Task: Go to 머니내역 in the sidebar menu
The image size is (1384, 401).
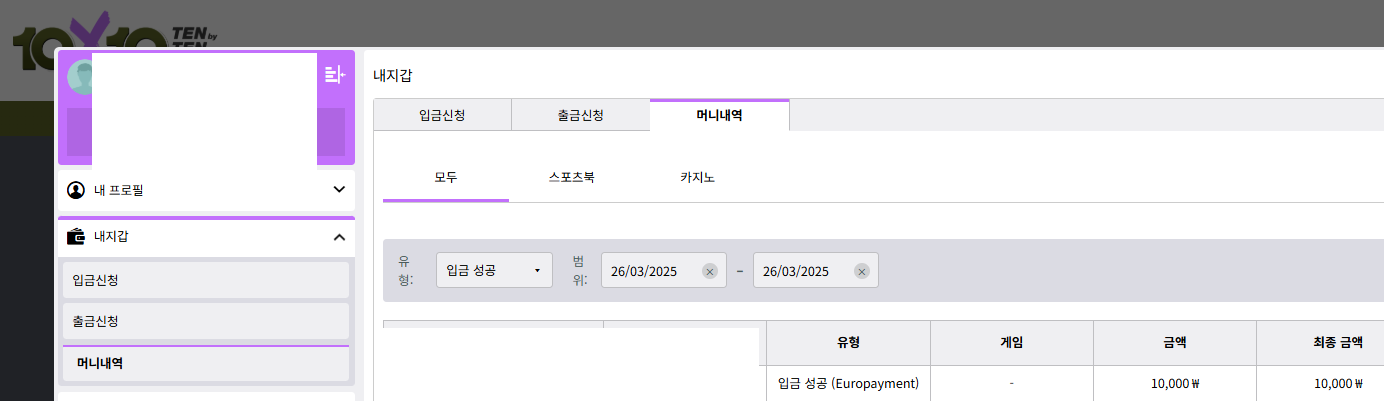Action: click(x=206, y=363)
